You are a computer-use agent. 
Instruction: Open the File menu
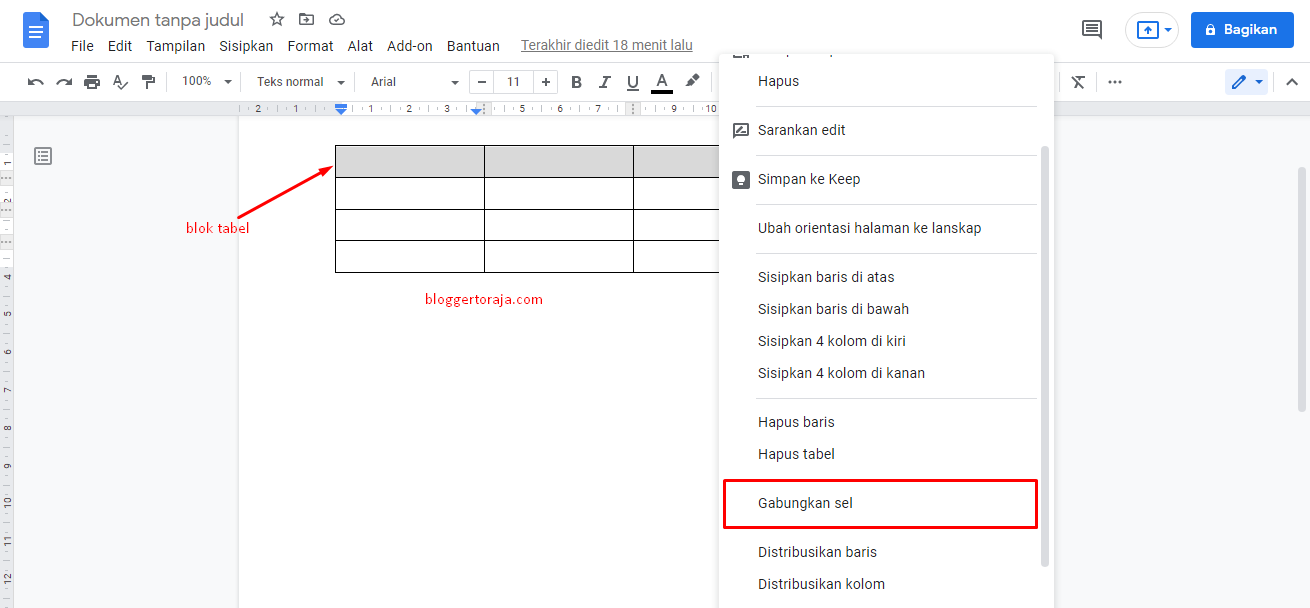click(x=83, y=46)
